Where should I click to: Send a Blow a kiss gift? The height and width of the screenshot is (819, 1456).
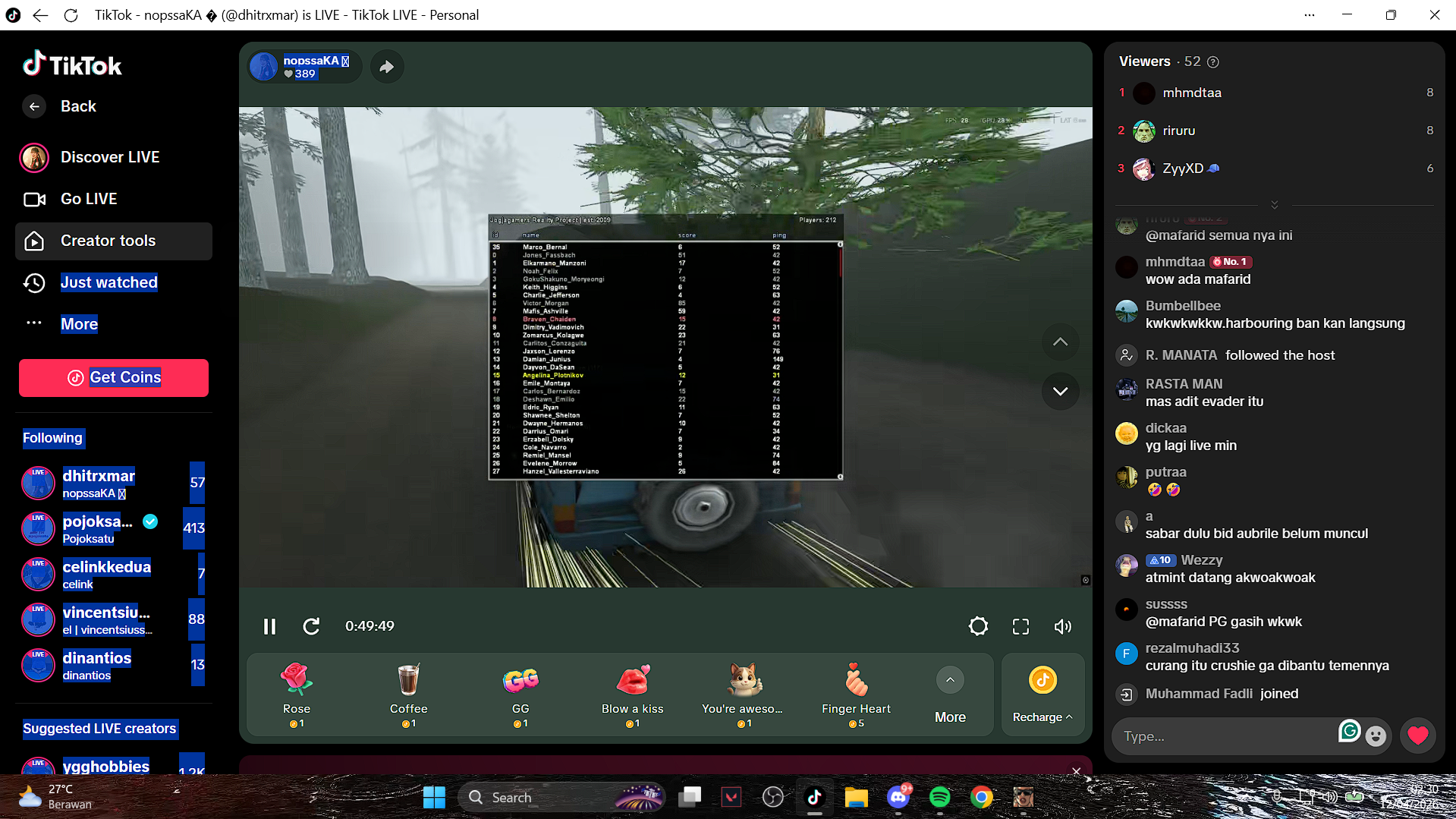click(633, 695)
